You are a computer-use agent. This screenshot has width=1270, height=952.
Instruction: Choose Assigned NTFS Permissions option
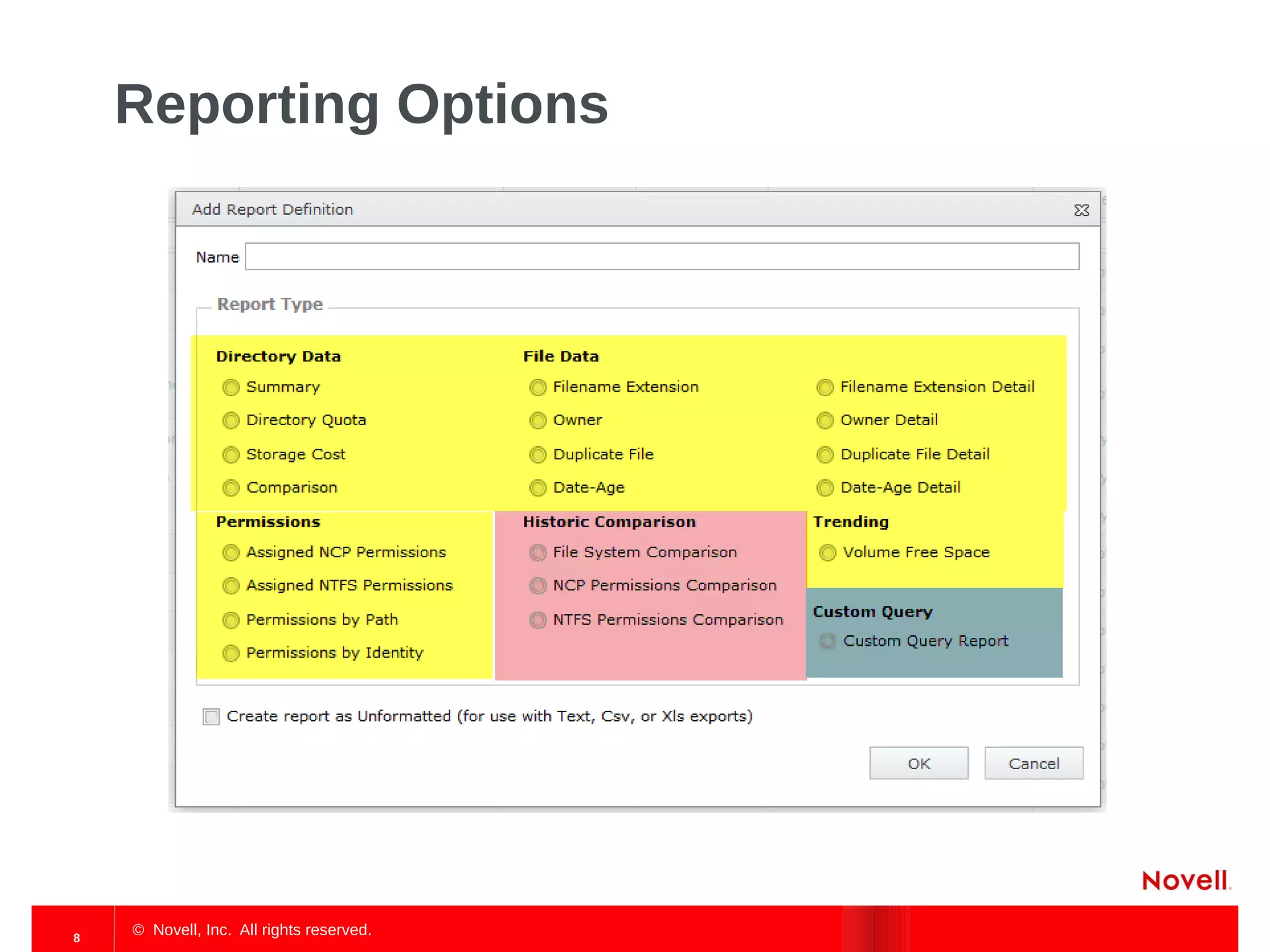231,586
